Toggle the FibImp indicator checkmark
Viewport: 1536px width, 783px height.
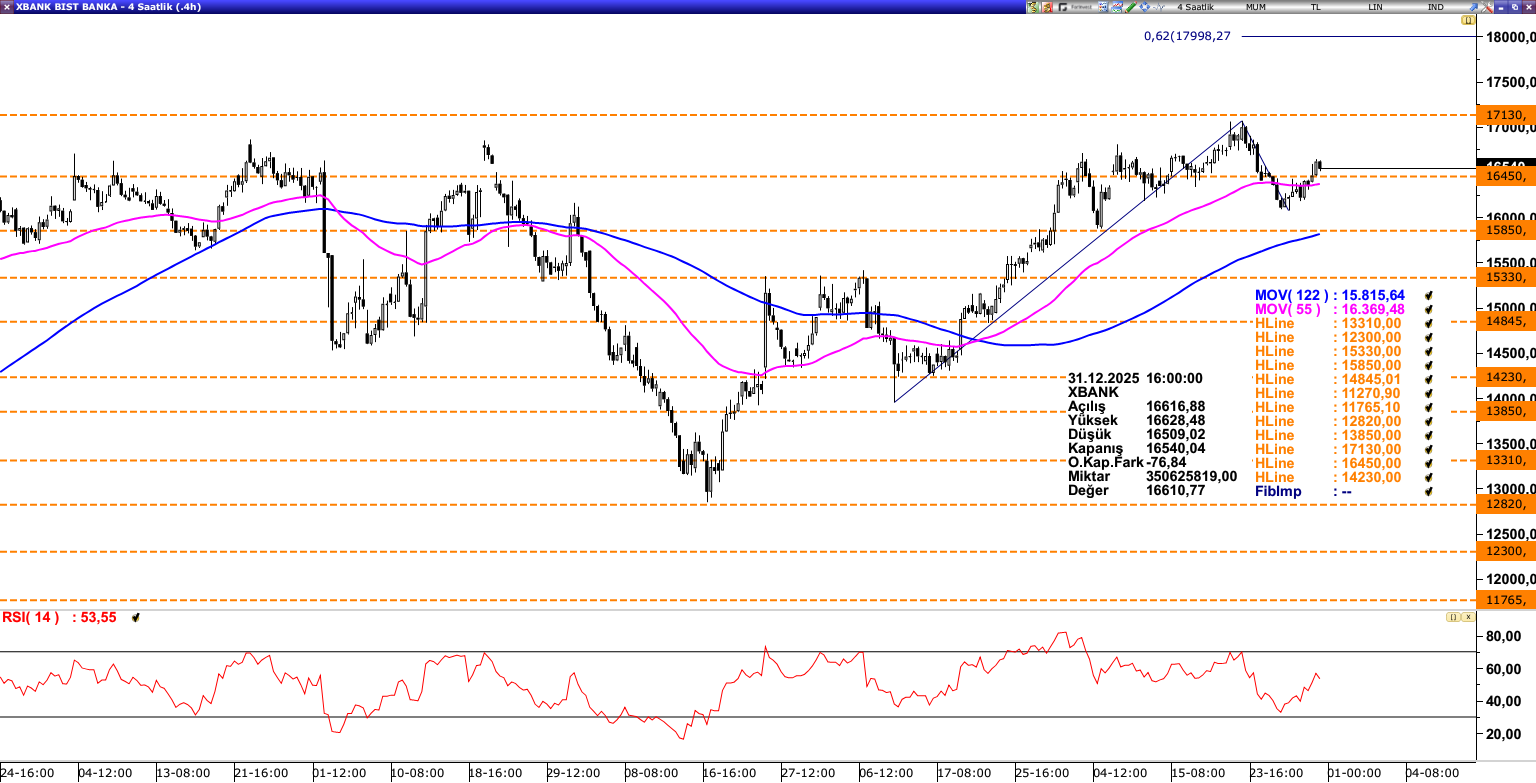[1429, 491]
